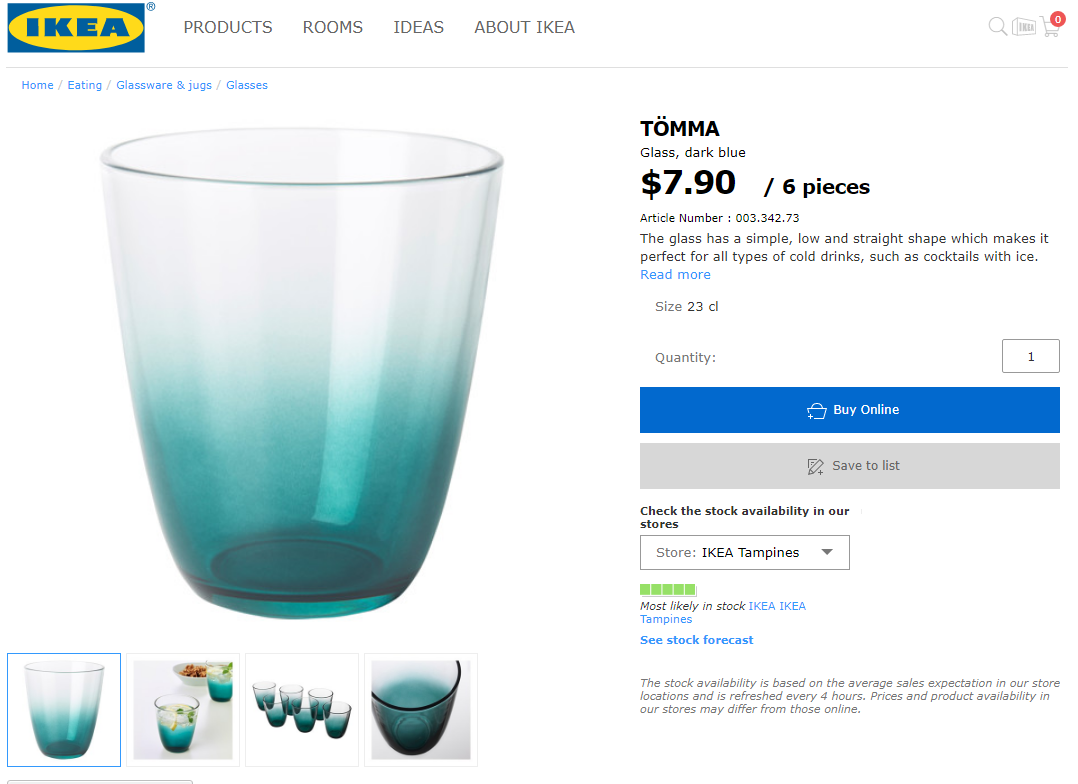The height and width of the screenshot is (784, 1078).
Task: Open the search magnifier icon
Action: 997,27
